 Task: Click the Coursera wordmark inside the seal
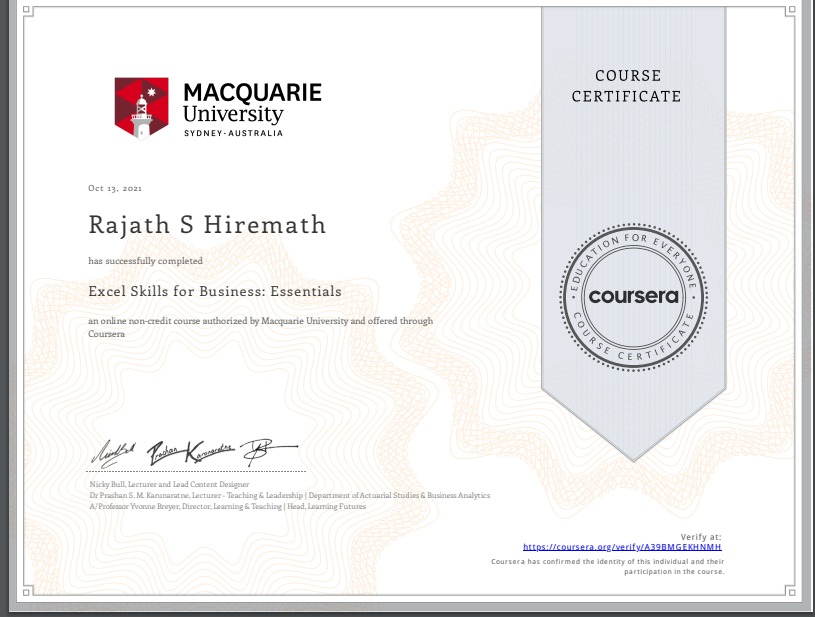click(633, 296)
